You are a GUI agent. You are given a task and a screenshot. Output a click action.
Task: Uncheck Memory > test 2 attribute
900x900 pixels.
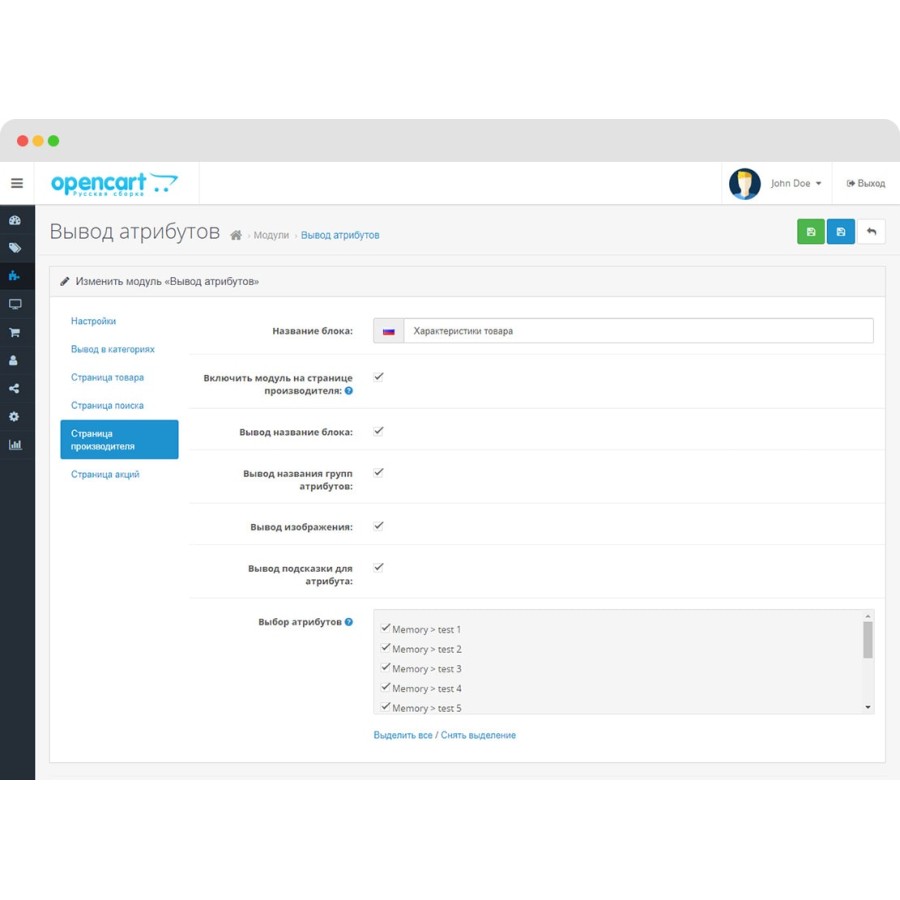[x=386, y=647]
